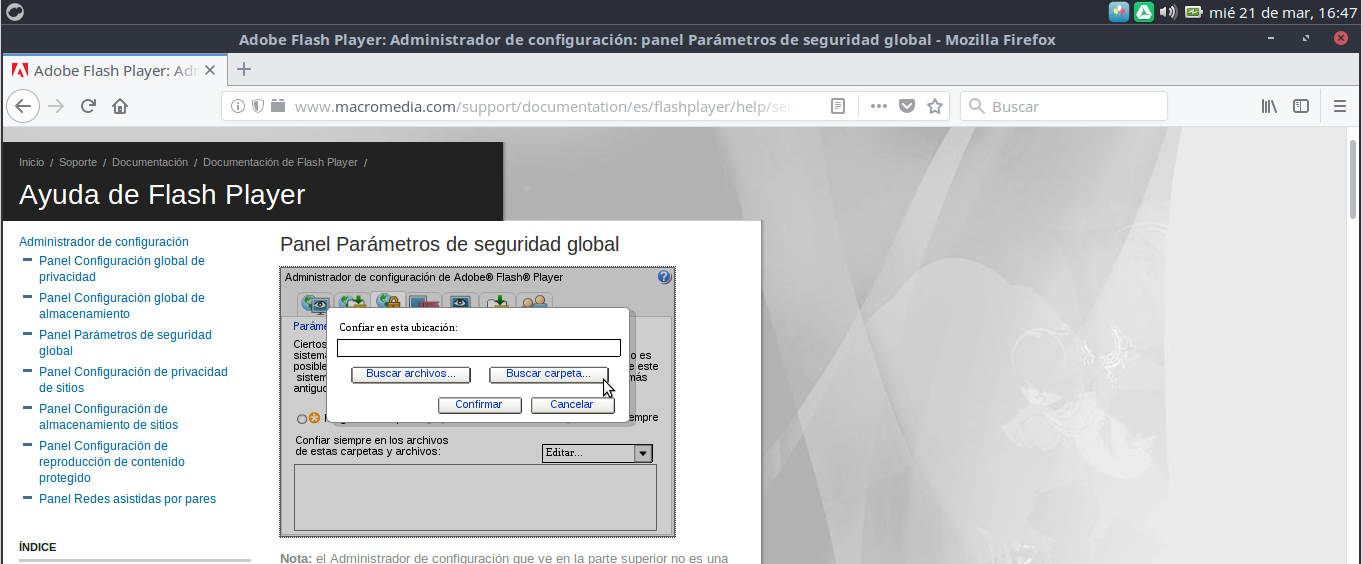
Task: Click the Confiar en esta ubicación text field
Action: pos(478,348)
